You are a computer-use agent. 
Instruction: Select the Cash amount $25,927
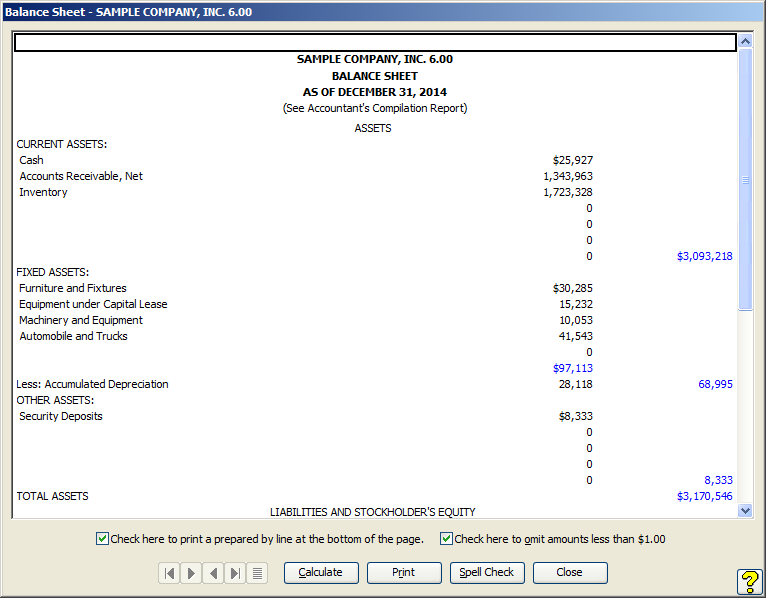pos(572,160)
